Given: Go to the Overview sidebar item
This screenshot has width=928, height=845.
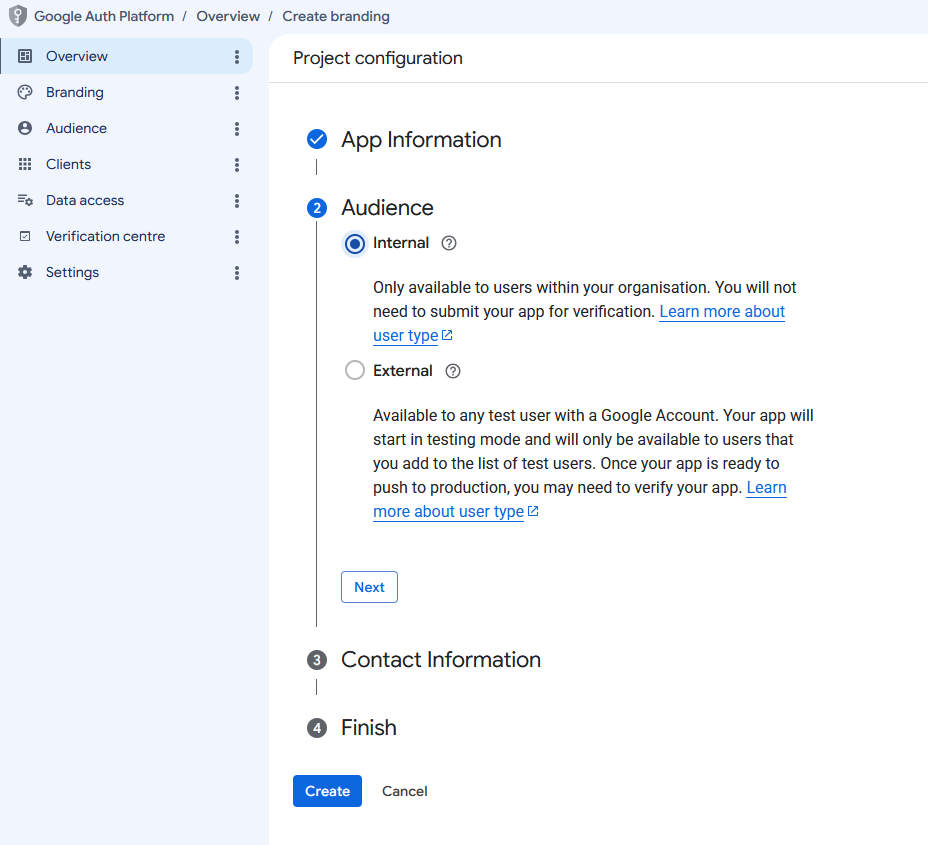Looking at the screenshot, I should pyautogui.click(x=127, y=56).
